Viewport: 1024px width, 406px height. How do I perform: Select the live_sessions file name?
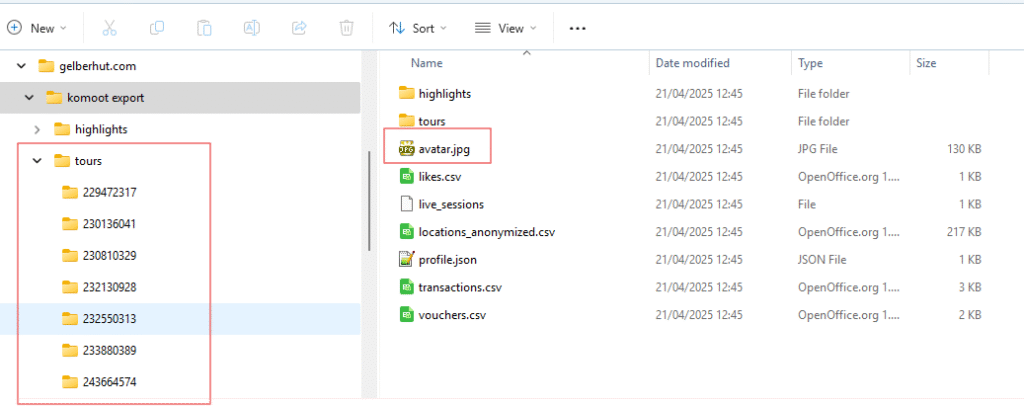[451, 204]
